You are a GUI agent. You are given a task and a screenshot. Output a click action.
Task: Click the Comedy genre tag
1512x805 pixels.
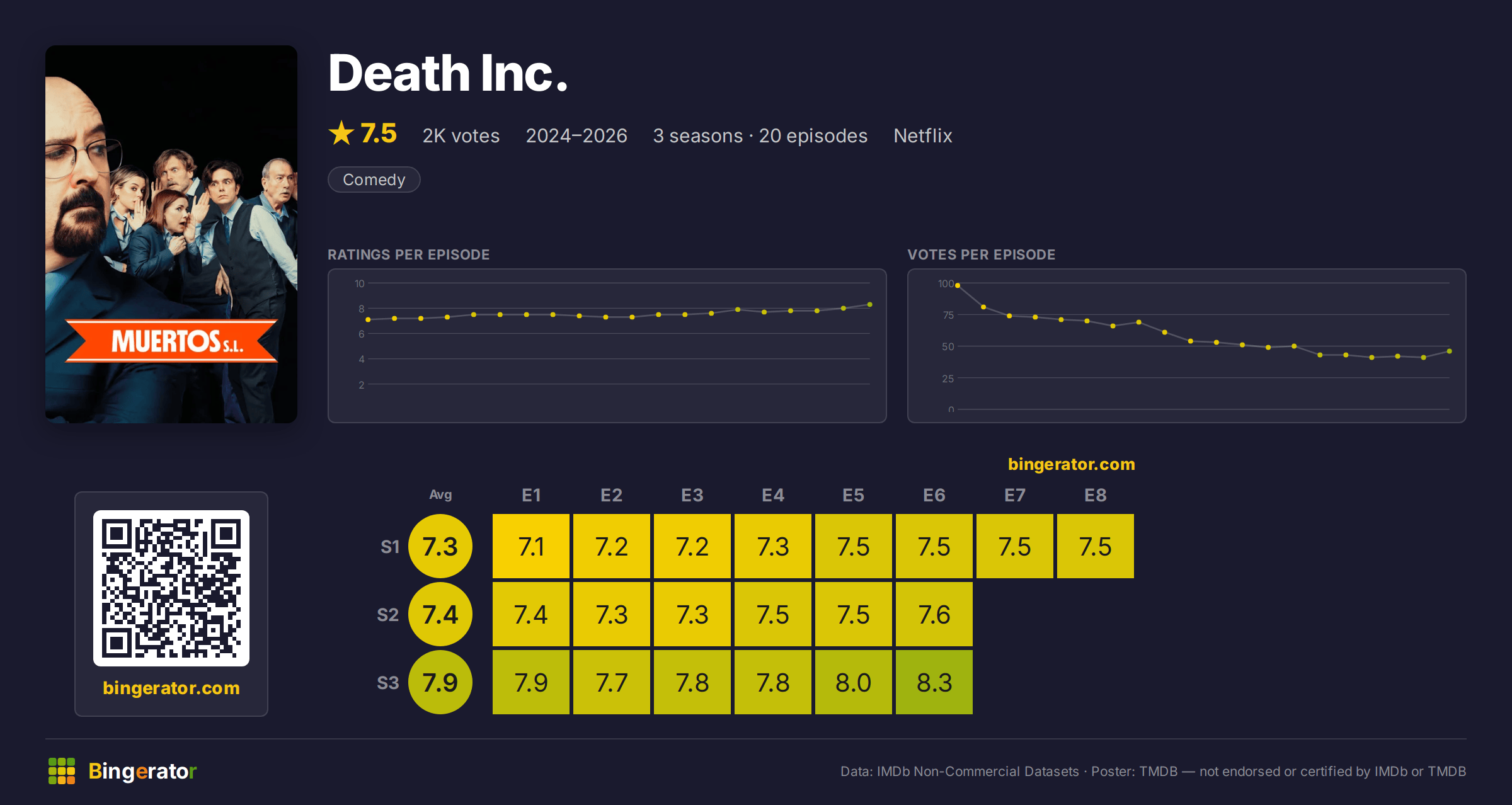click(x=374, y=180)
